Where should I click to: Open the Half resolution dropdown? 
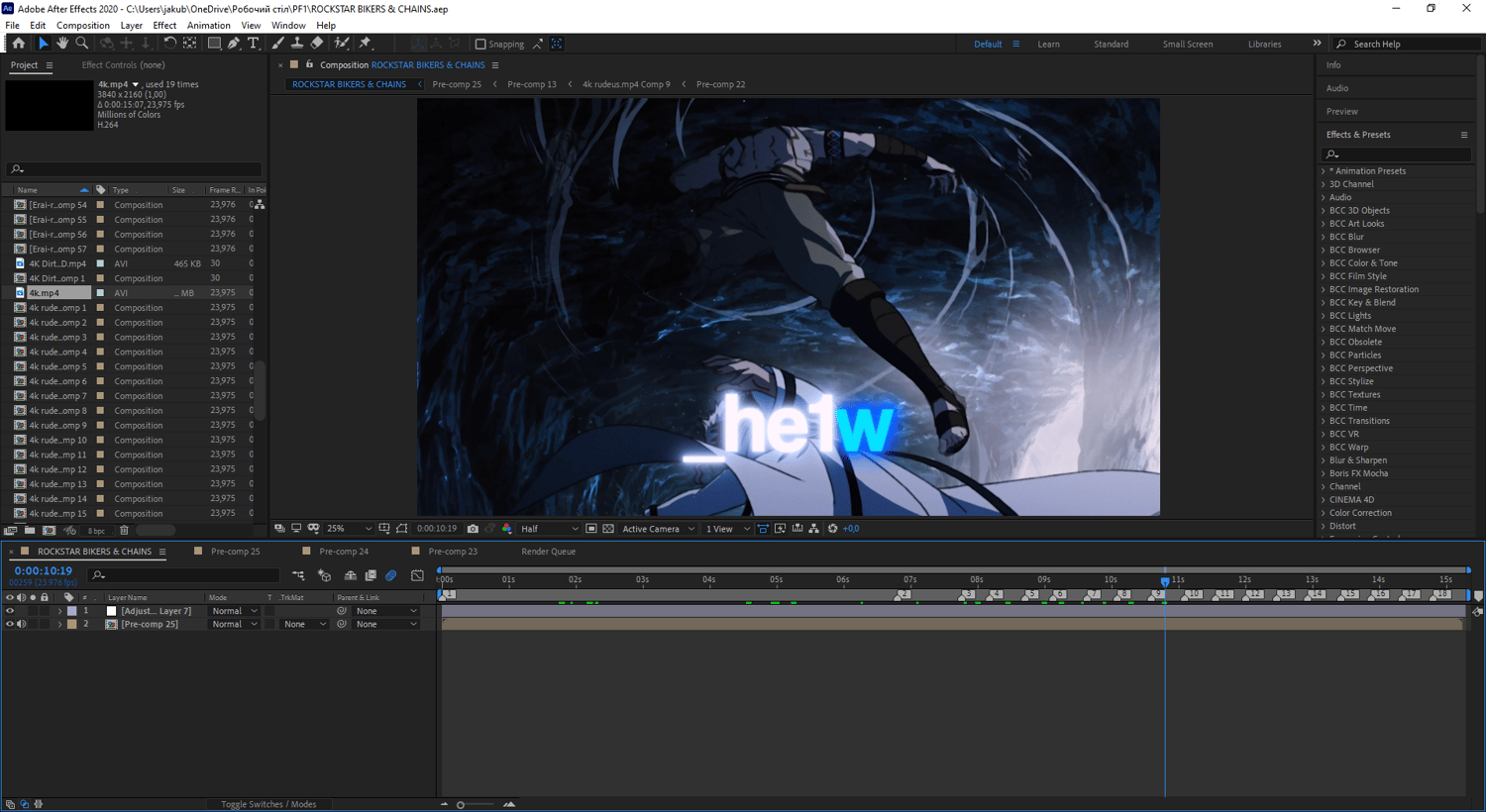coord(550,529)
